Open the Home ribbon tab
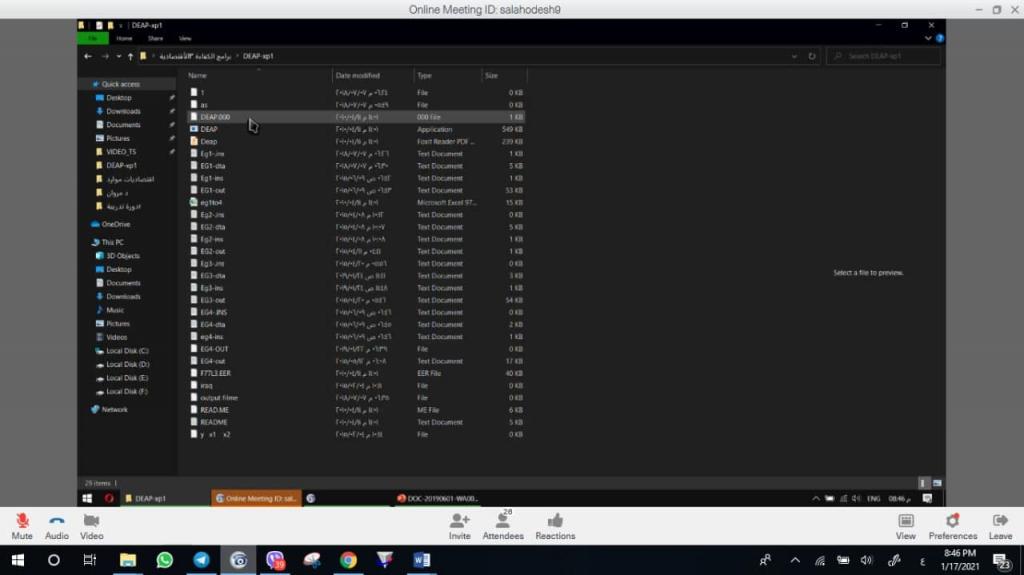1024x575 pixels. coord(124,38)
